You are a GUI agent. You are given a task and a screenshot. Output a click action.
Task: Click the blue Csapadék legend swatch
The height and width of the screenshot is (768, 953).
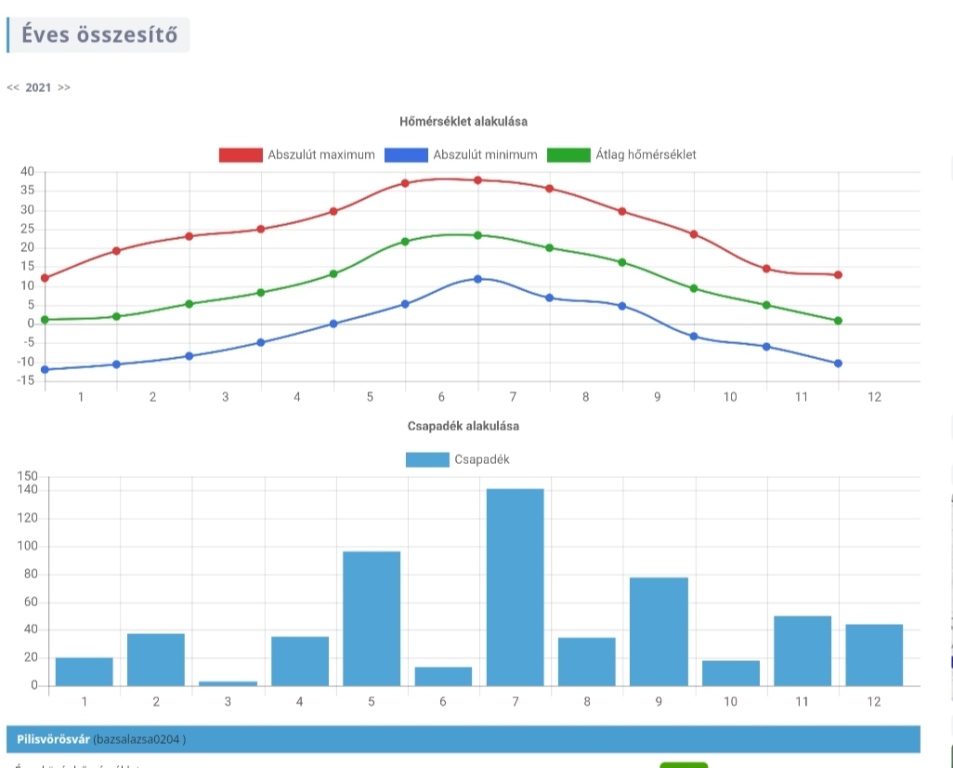point(427,460)
